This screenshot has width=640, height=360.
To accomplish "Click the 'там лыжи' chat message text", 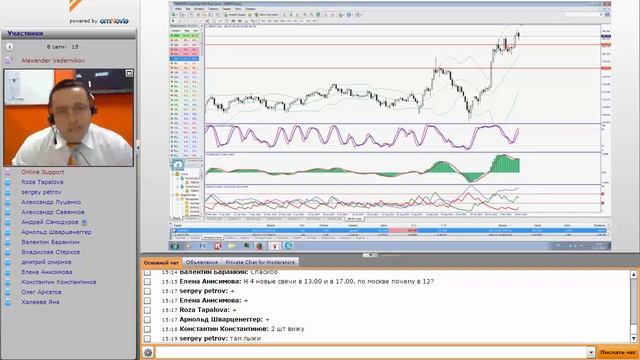I will [245, 338].
